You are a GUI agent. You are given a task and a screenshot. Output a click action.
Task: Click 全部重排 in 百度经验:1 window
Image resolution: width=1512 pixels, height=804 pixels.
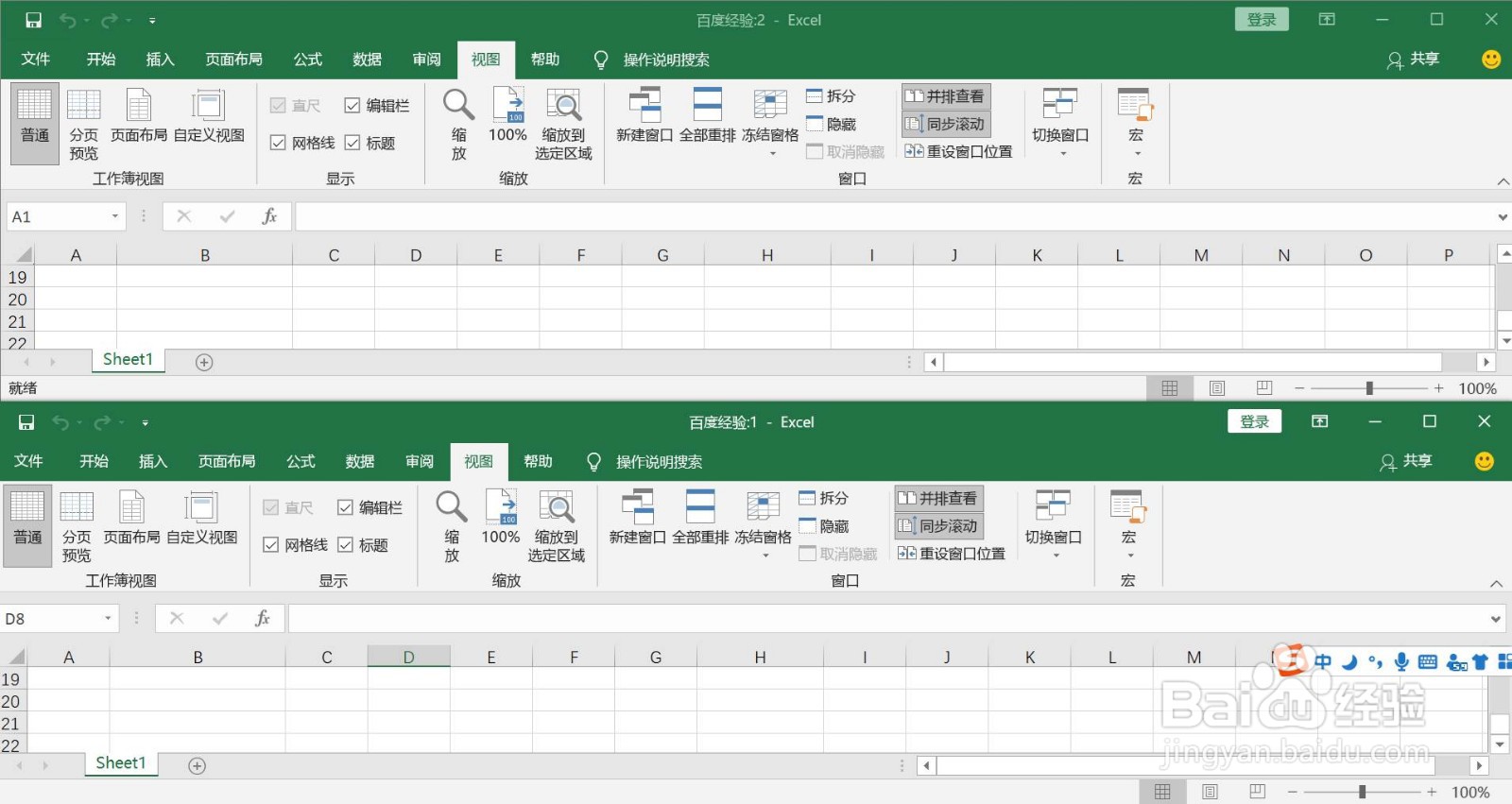700,519
